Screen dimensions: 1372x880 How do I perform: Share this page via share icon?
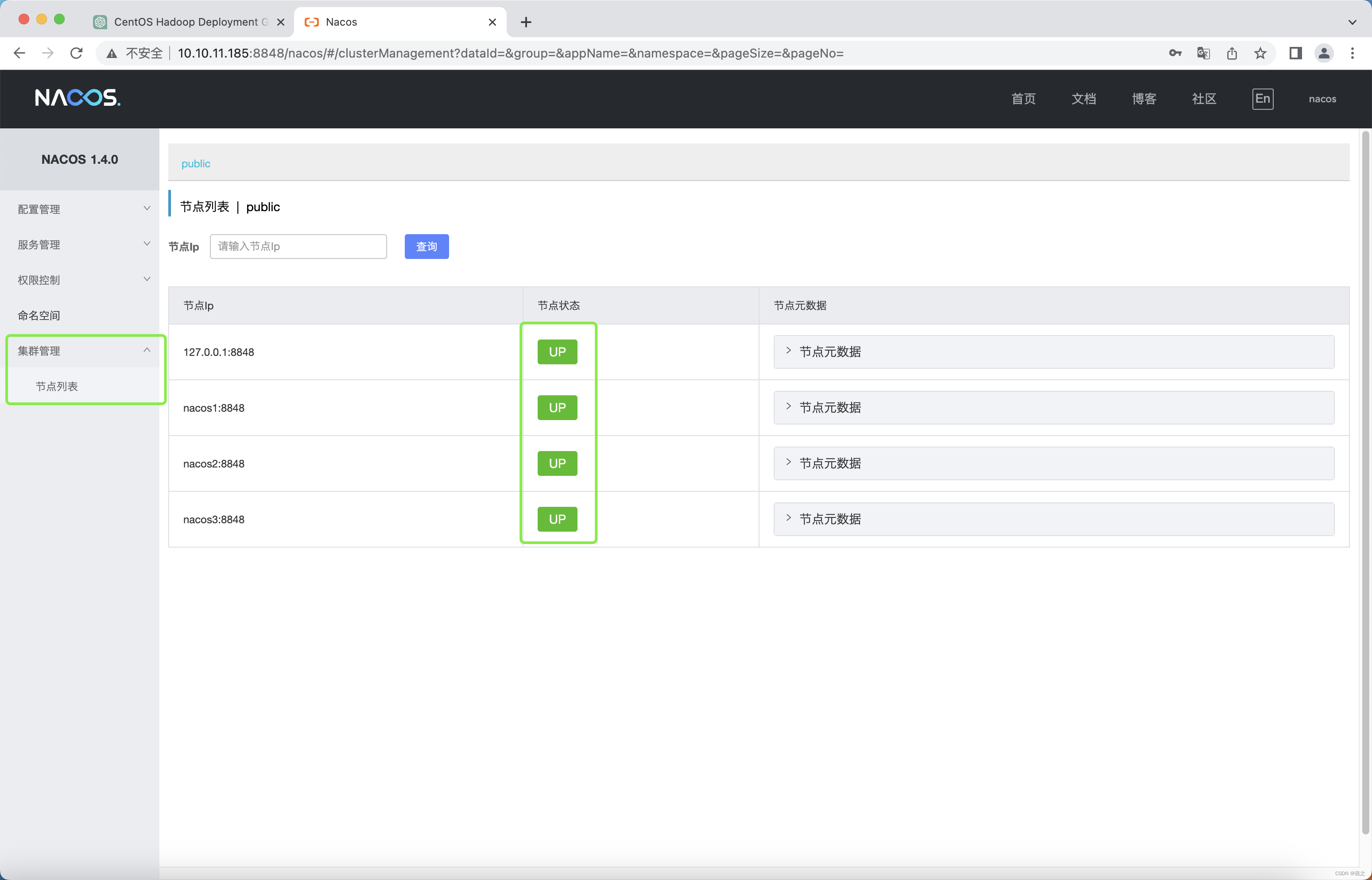click(x=1232, y=53)
